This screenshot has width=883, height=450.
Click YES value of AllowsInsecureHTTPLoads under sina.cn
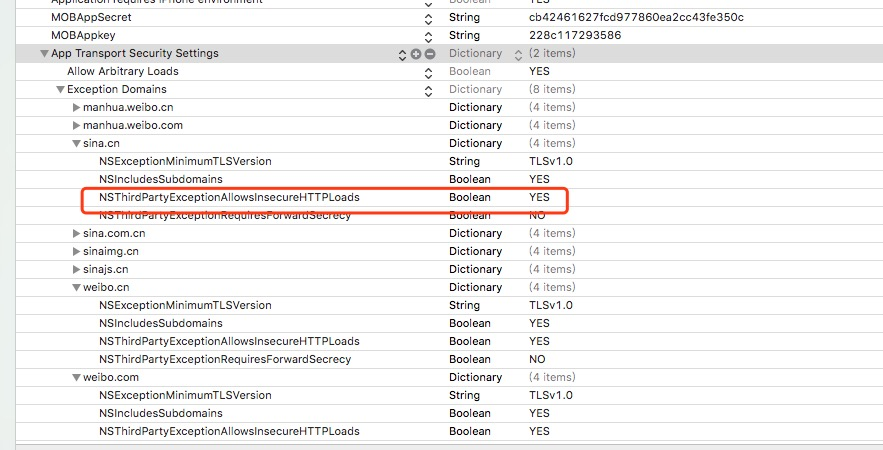click(539, 198)
